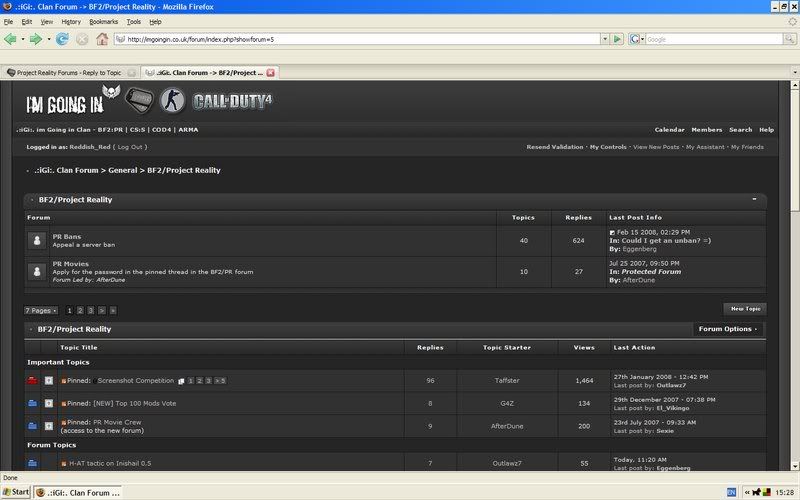Screen dimensions: 800x500
Task: Click the PR Movies forum icon
Action: tap(37, 271)
